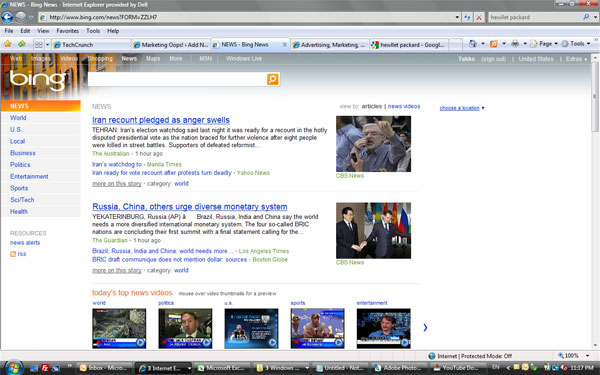Screen dimensions: 600x375
Task: Click Bing Maps navigation link
Action: click(x=153, y=59)
